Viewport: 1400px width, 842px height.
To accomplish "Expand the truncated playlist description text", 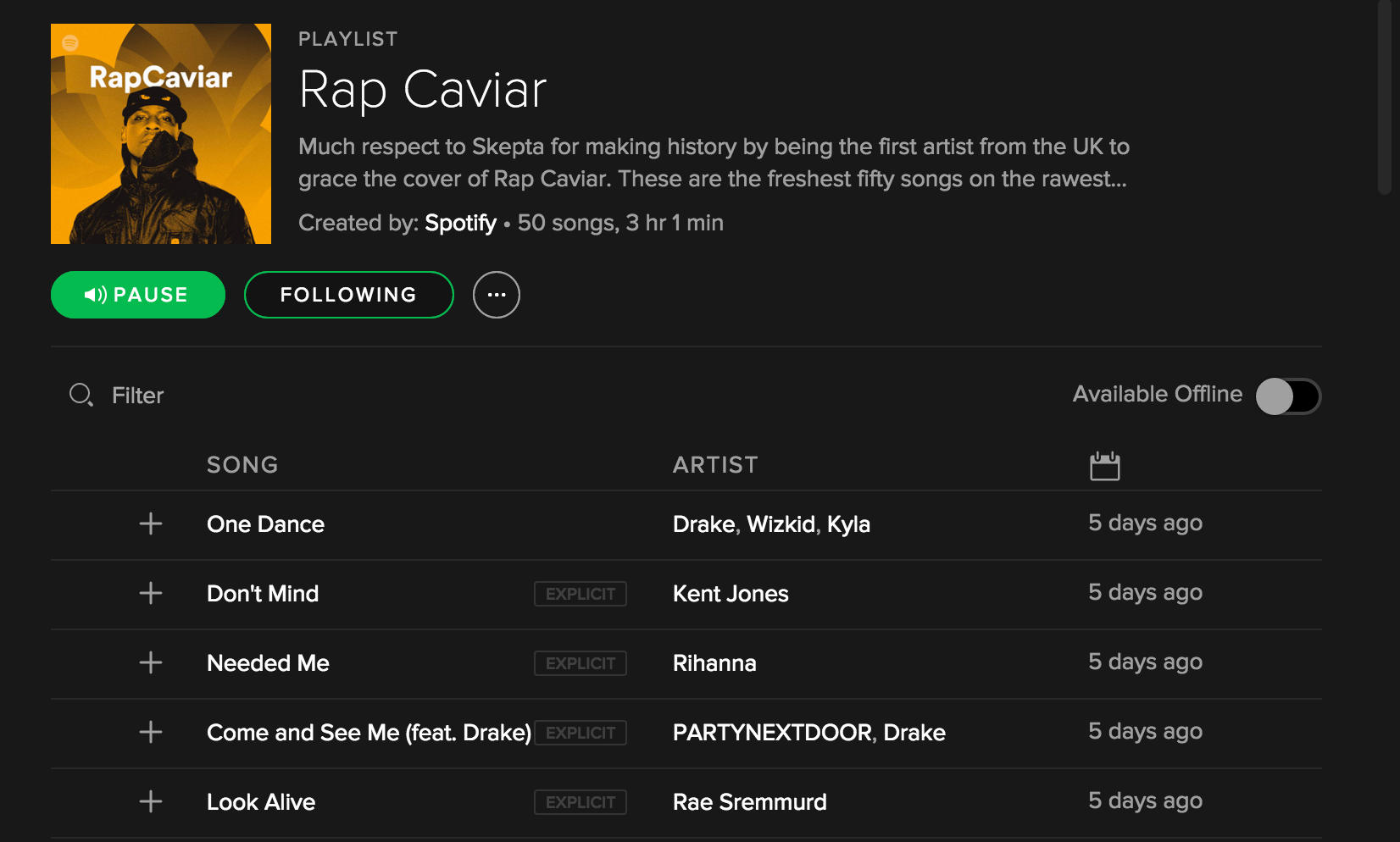I will point(714,163).
